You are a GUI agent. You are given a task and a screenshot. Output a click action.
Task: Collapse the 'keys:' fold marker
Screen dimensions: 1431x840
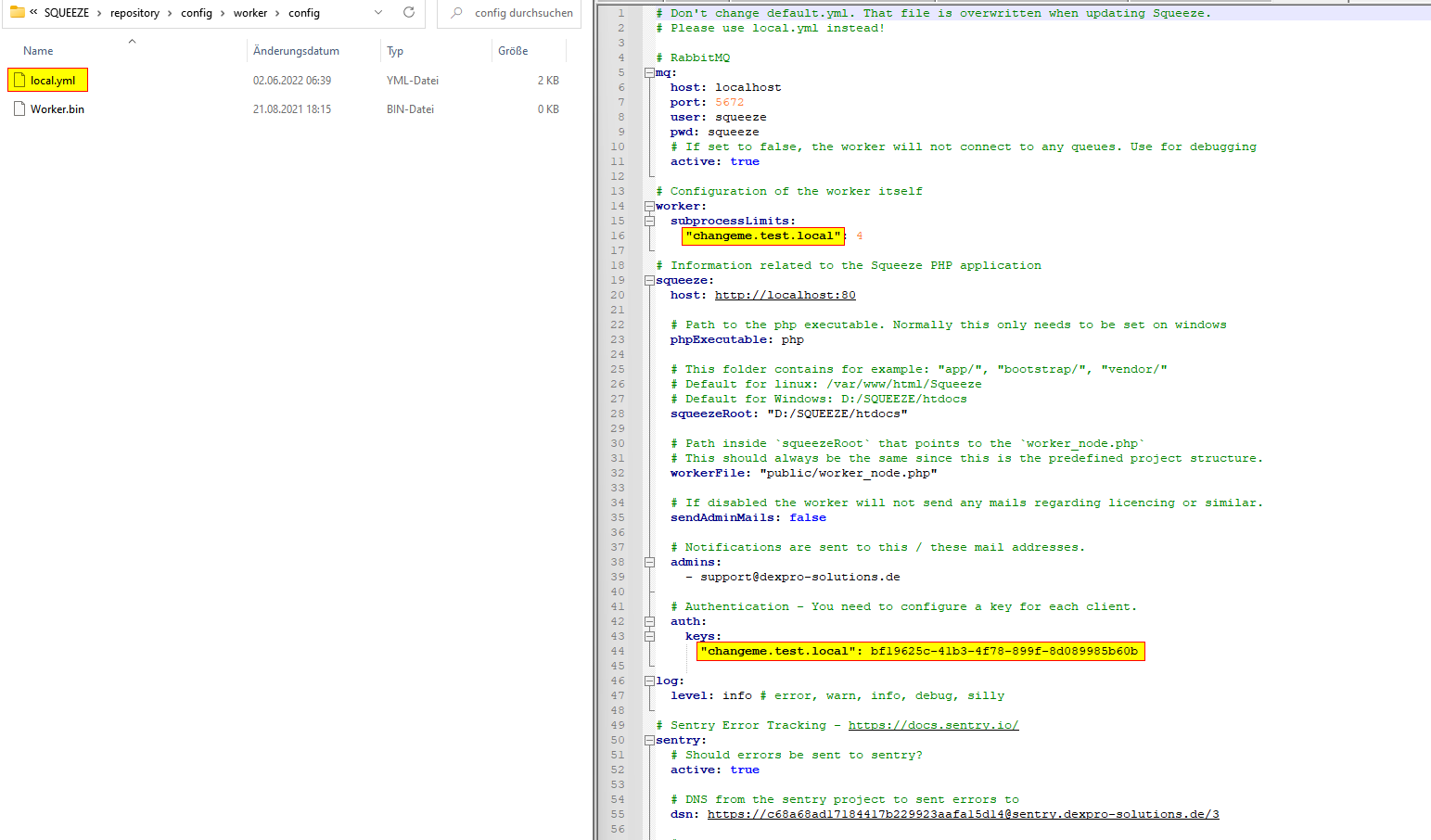click(x=649, y=636)
